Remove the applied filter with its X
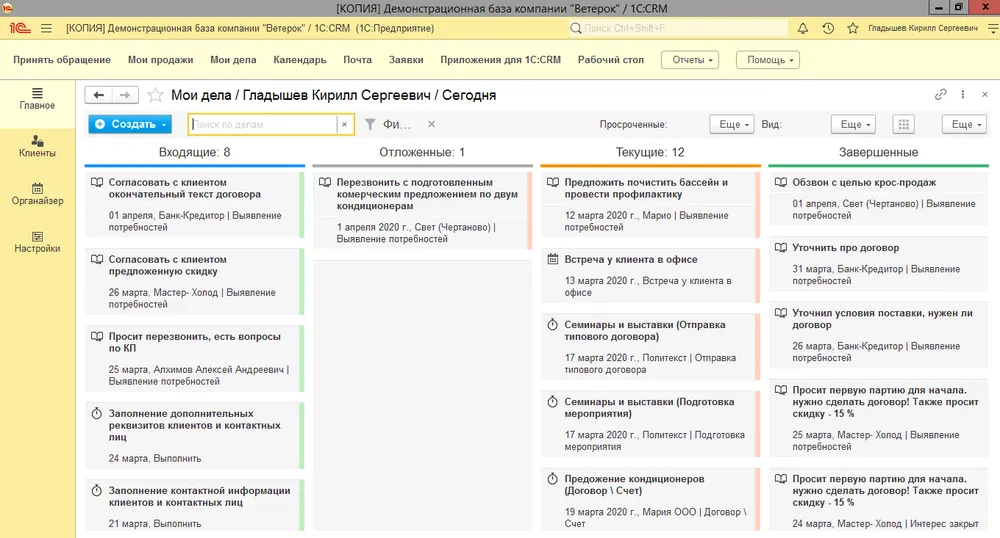The image size is (1000, 538). 432,124
